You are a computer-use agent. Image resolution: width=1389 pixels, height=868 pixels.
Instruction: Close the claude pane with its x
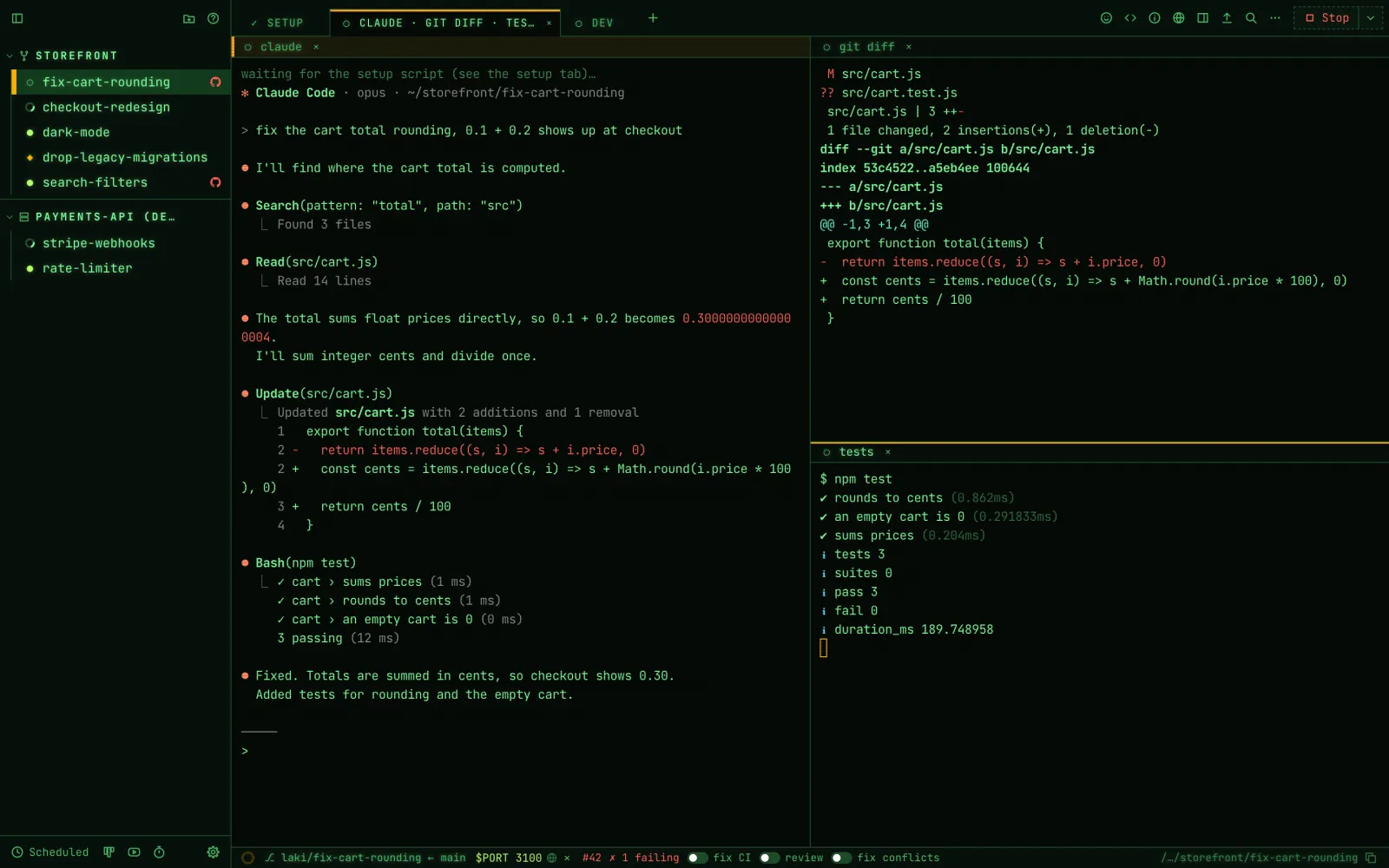[316, 47]
